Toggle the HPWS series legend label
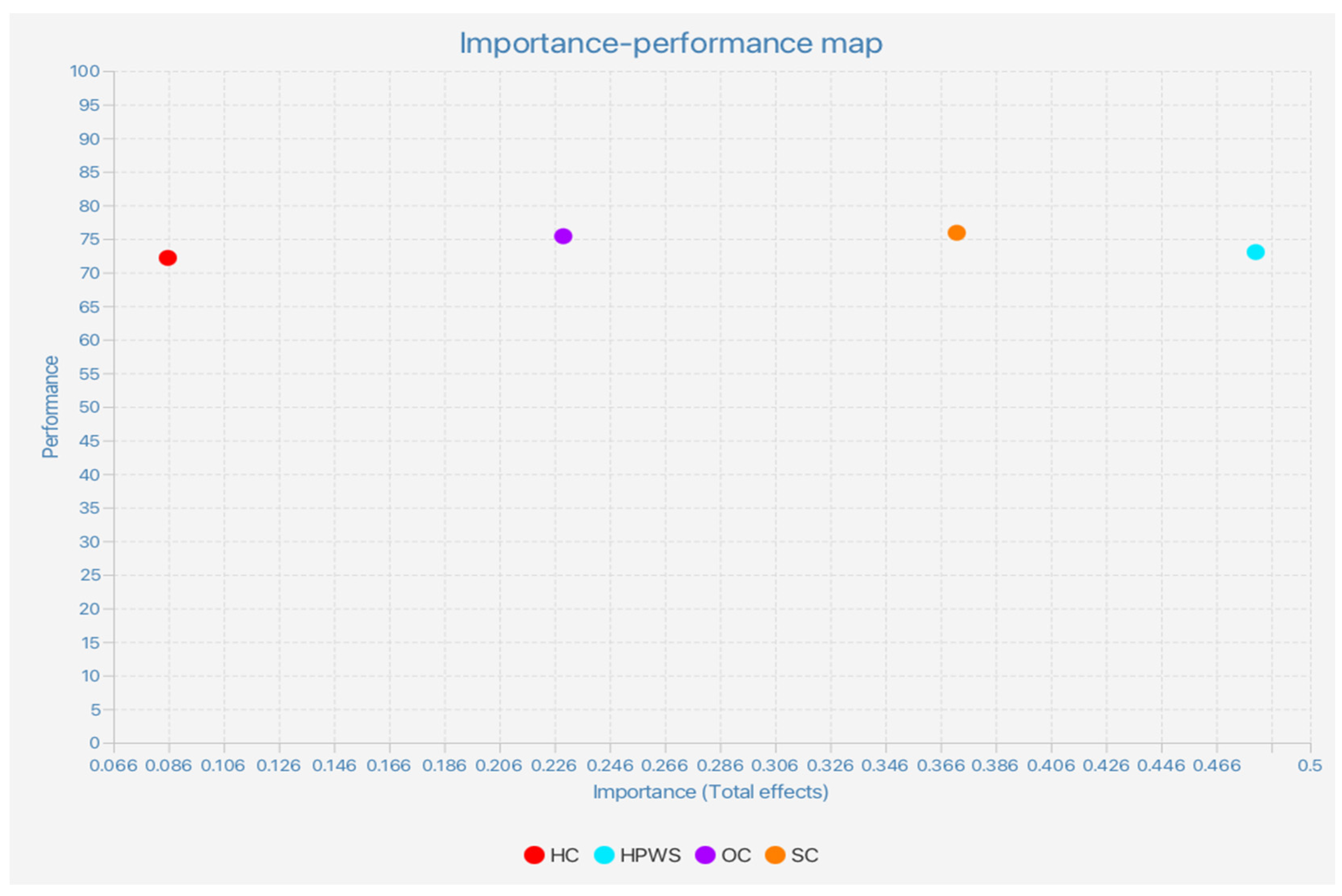Image resolution: width=1342 pixels, height=896 pixels. (650, 856)
